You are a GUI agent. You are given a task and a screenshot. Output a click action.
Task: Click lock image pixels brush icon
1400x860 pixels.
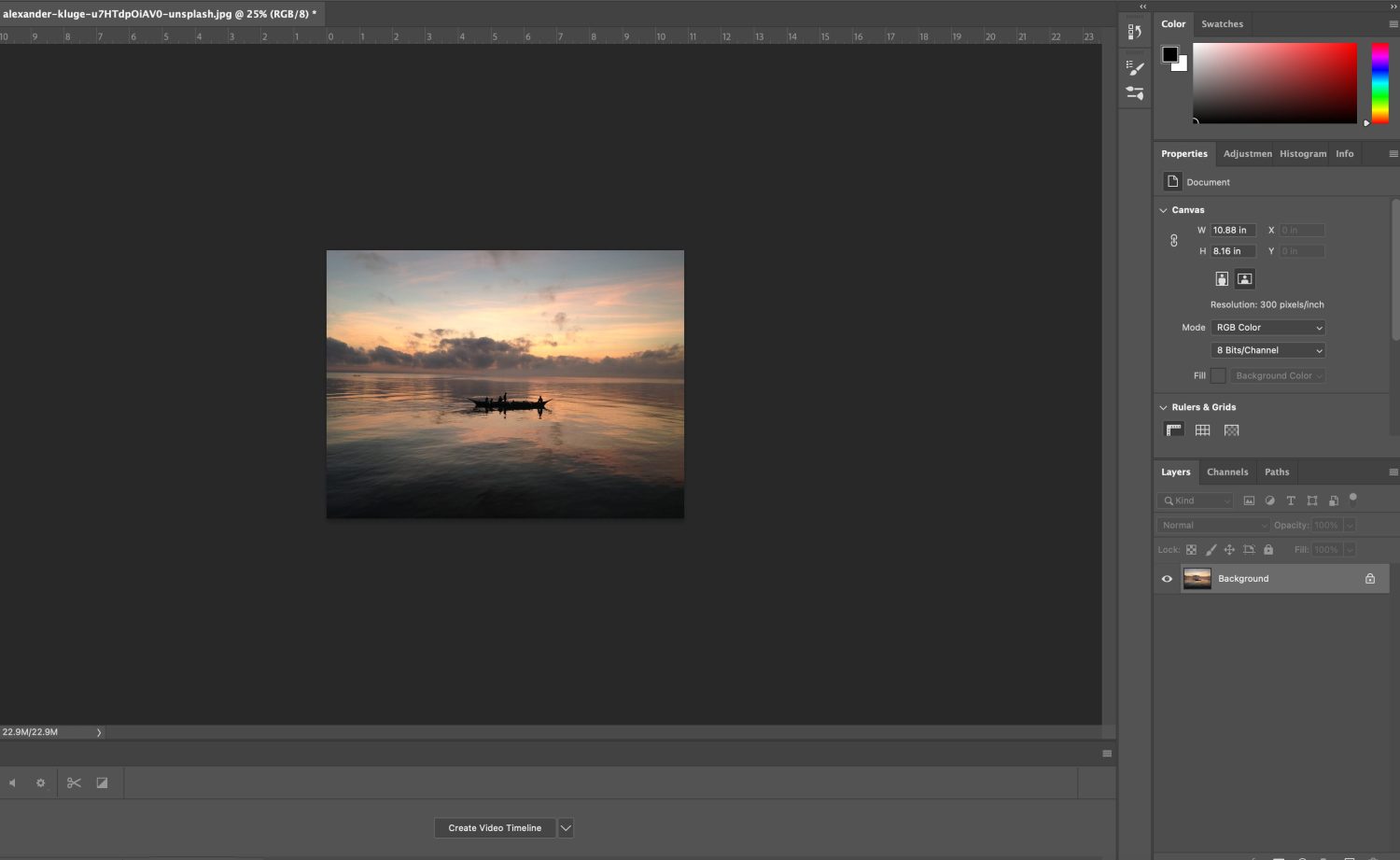(1211, 550)
